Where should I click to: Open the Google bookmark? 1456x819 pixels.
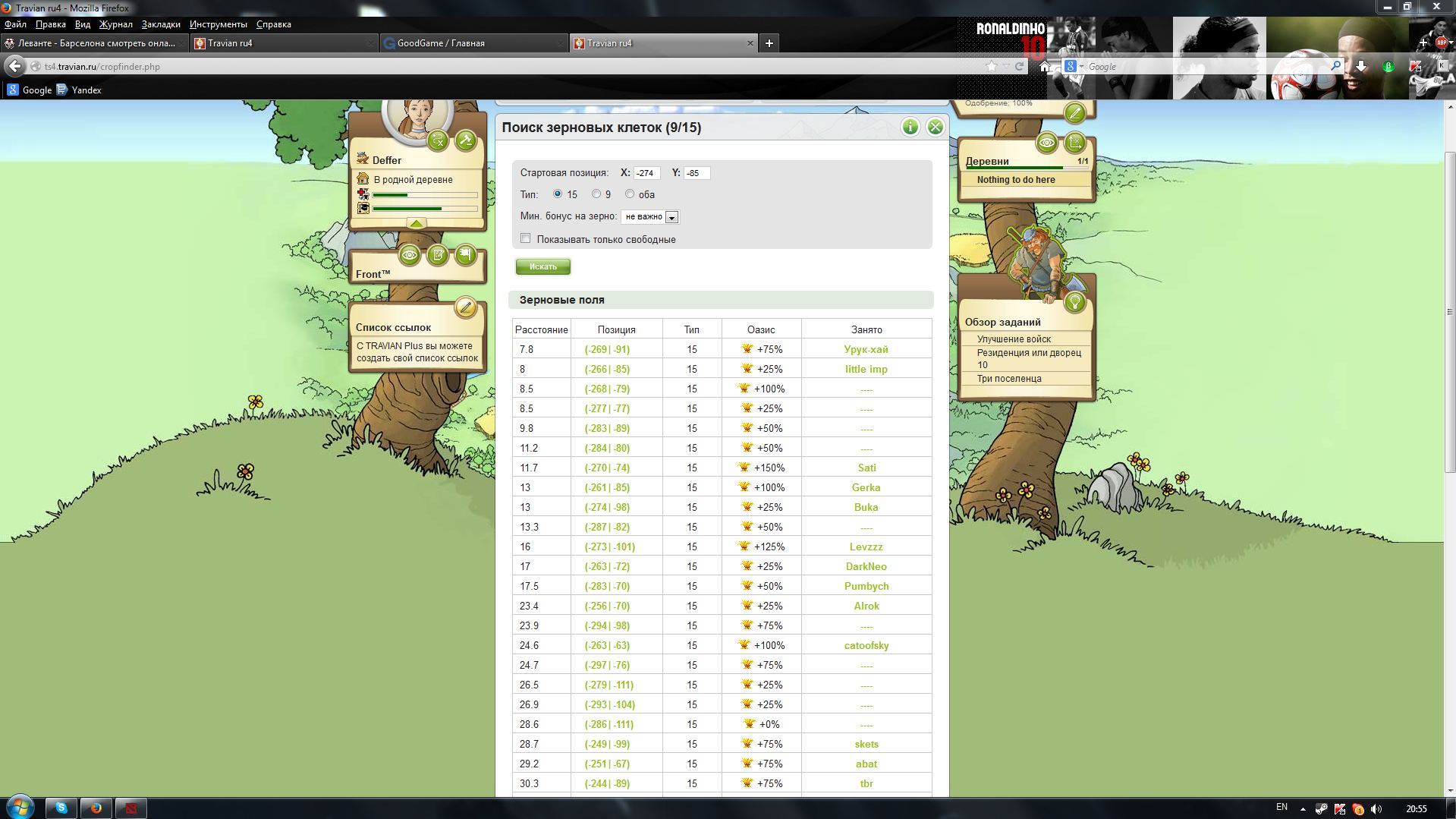click(29, 90)
